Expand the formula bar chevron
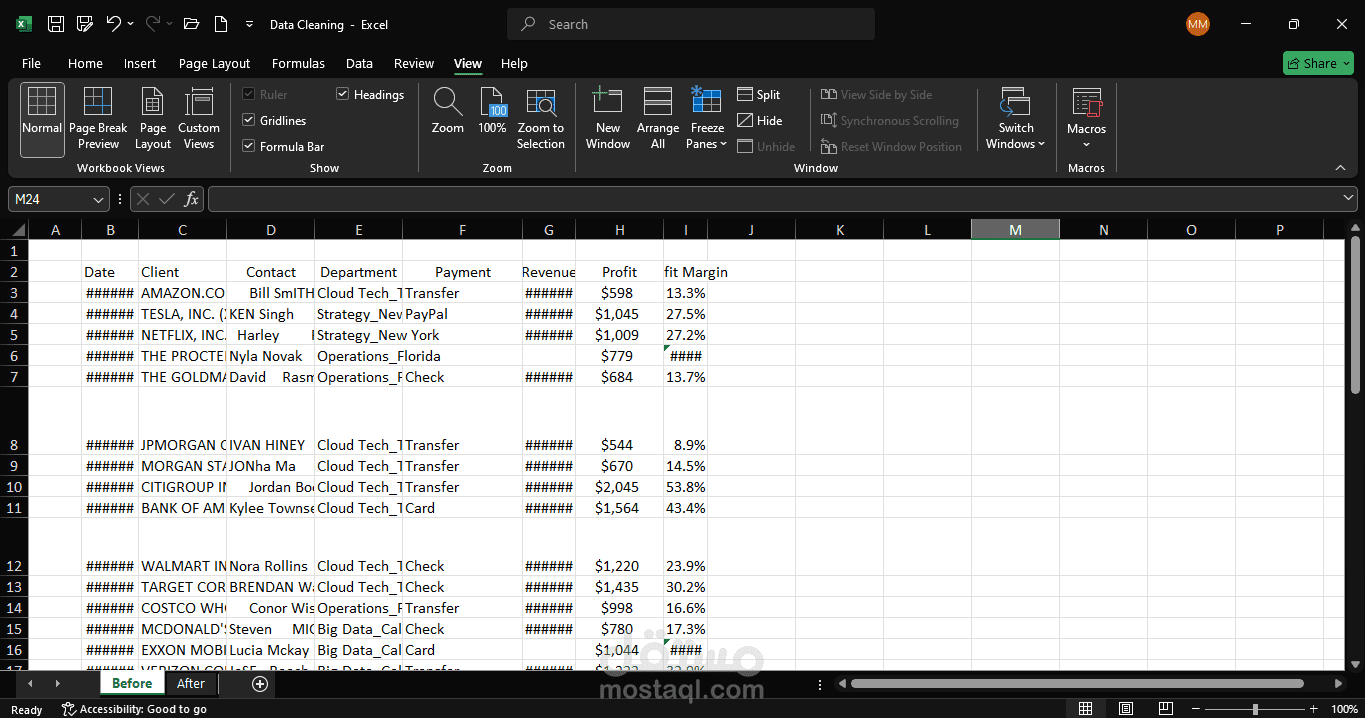Image resolution: width=1365 pixels, height=718 pixels. 1348,199
